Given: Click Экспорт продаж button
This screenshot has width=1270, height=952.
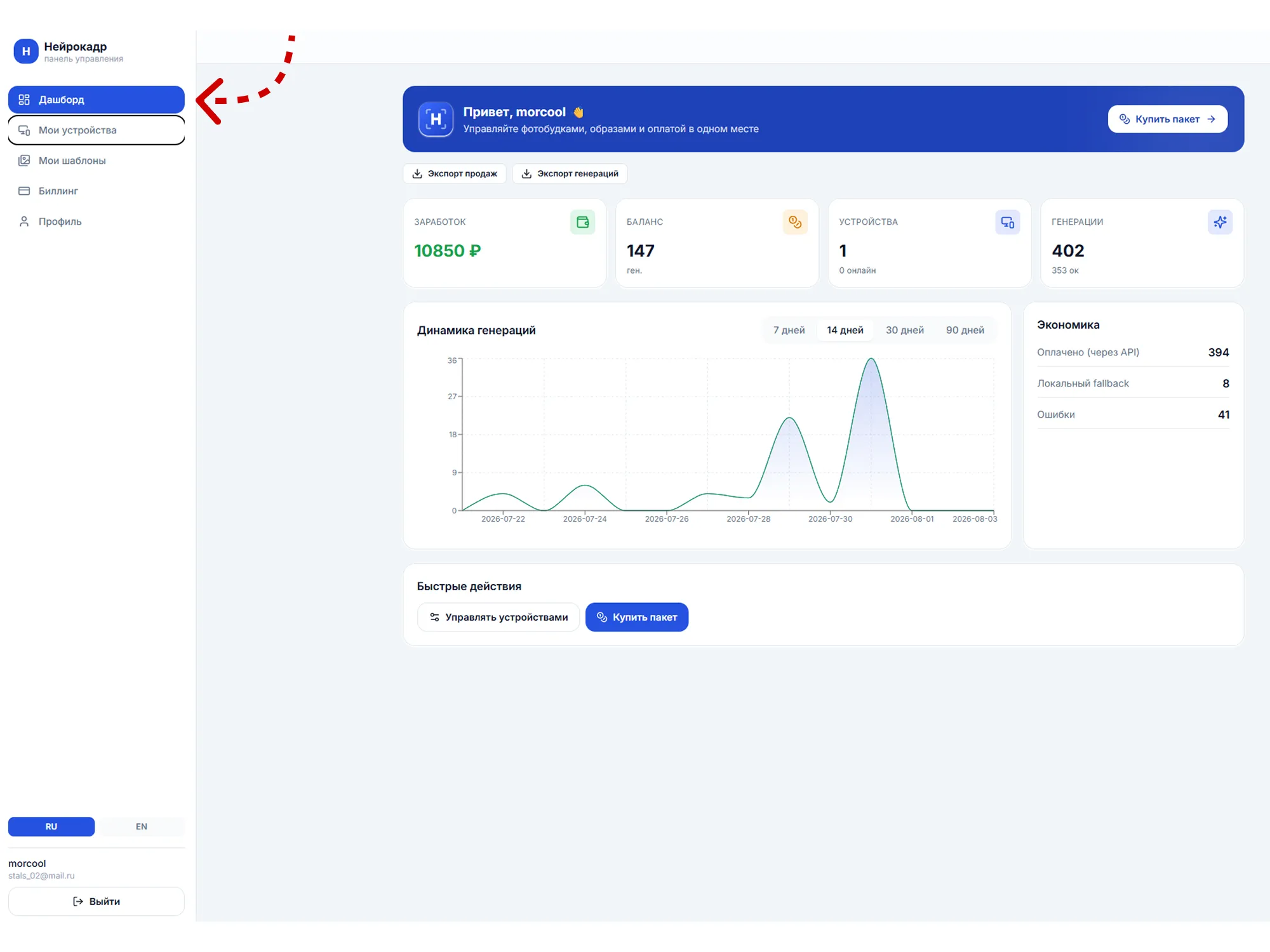Looking at the screenshot, I should 455,173.
